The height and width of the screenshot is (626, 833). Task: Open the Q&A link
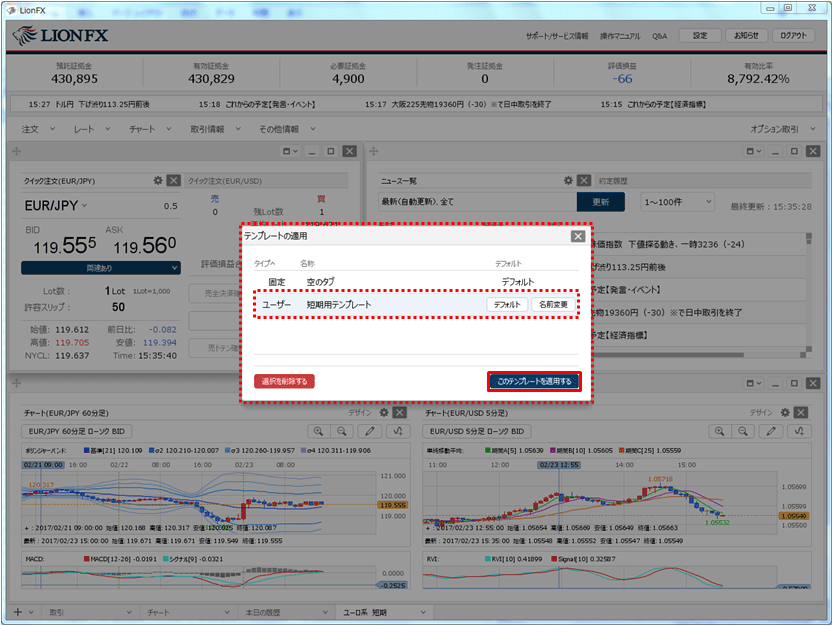tap(659, 36)
